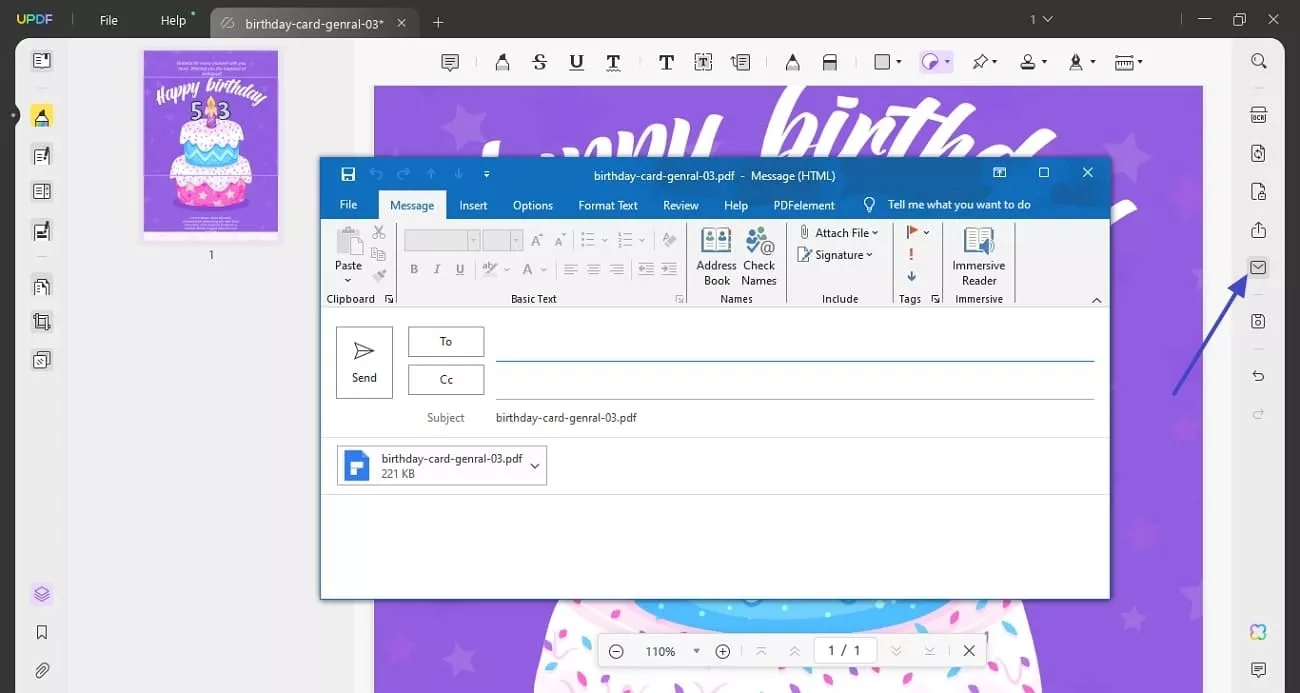Add a sticky note comment
Viewport: 1300px width, 693px height.
tap(450, 62)
